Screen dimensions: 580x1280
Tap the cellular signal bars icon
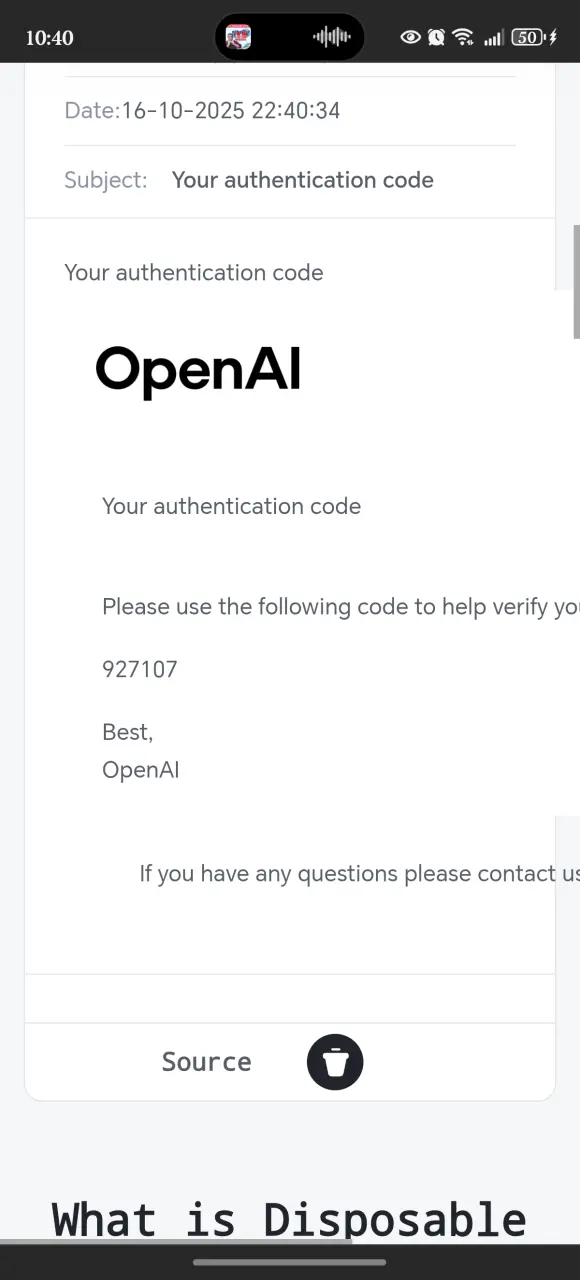tap(493, 38)
